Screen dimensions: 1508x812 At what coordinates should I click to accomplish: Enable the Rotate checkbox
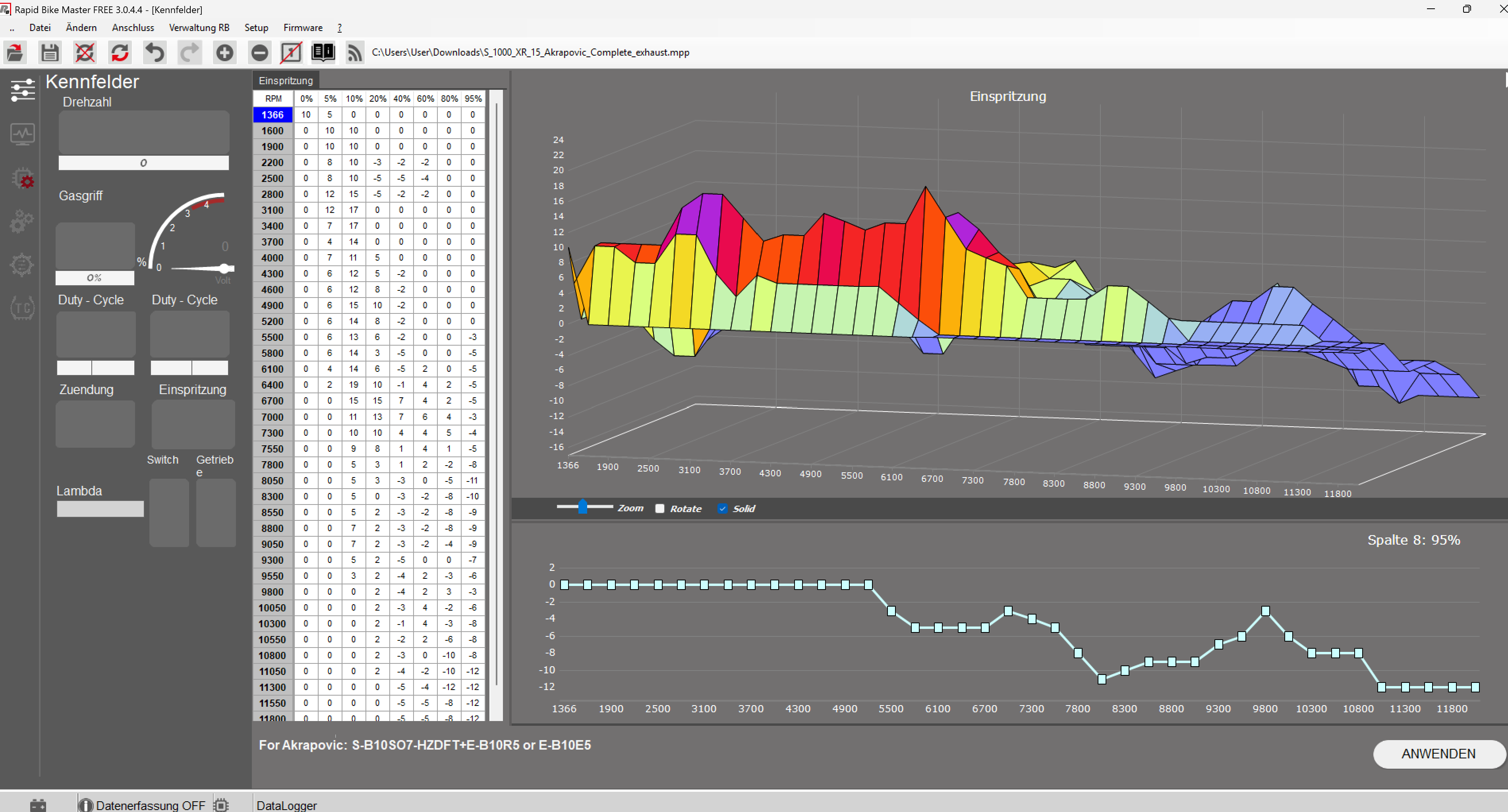click(660, 508)
